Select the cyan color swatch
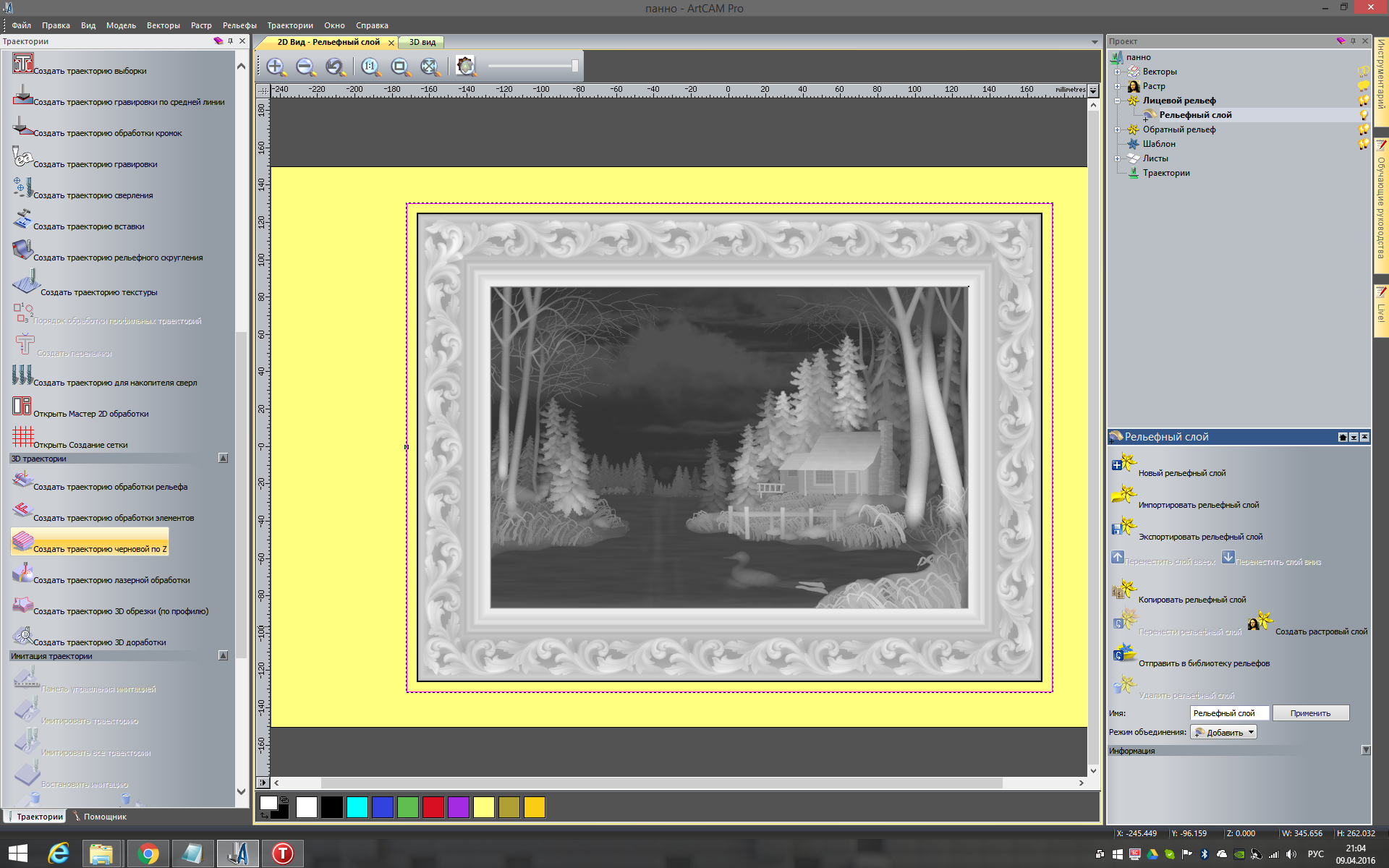1389x868 pixels. coord(357,807)
